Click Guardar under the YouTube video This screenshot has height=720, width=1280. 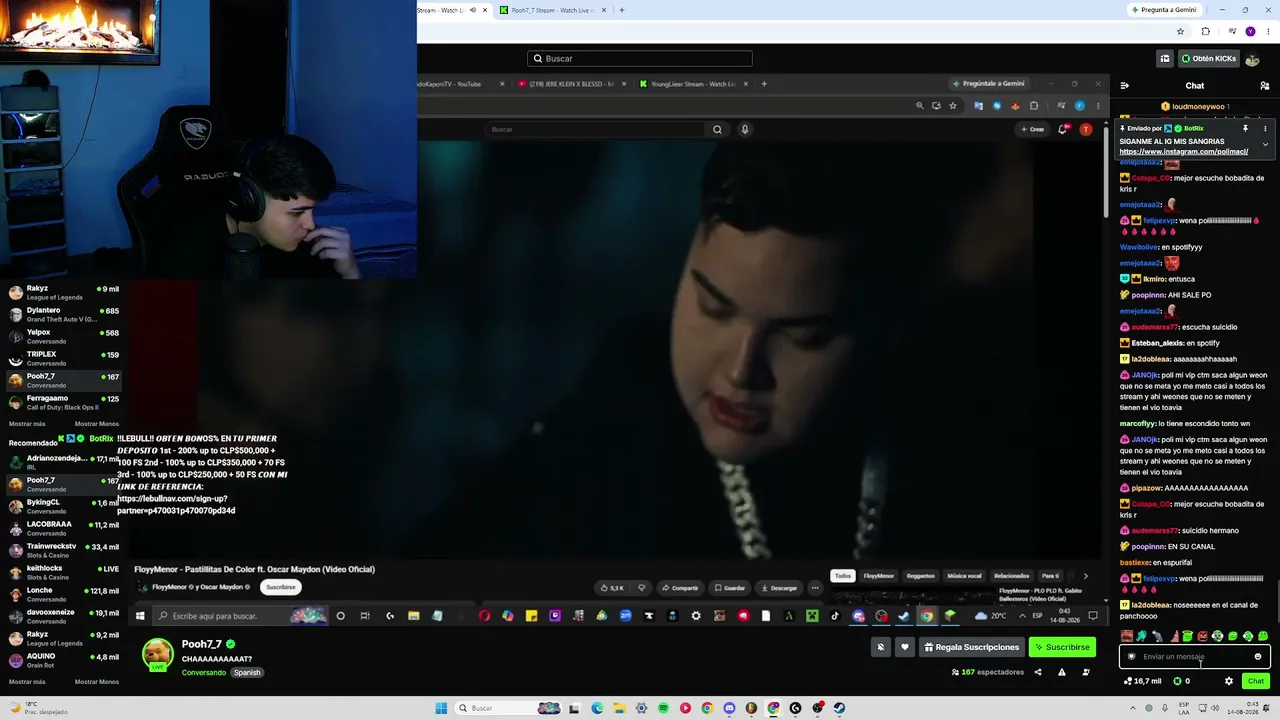pos(730,588)
